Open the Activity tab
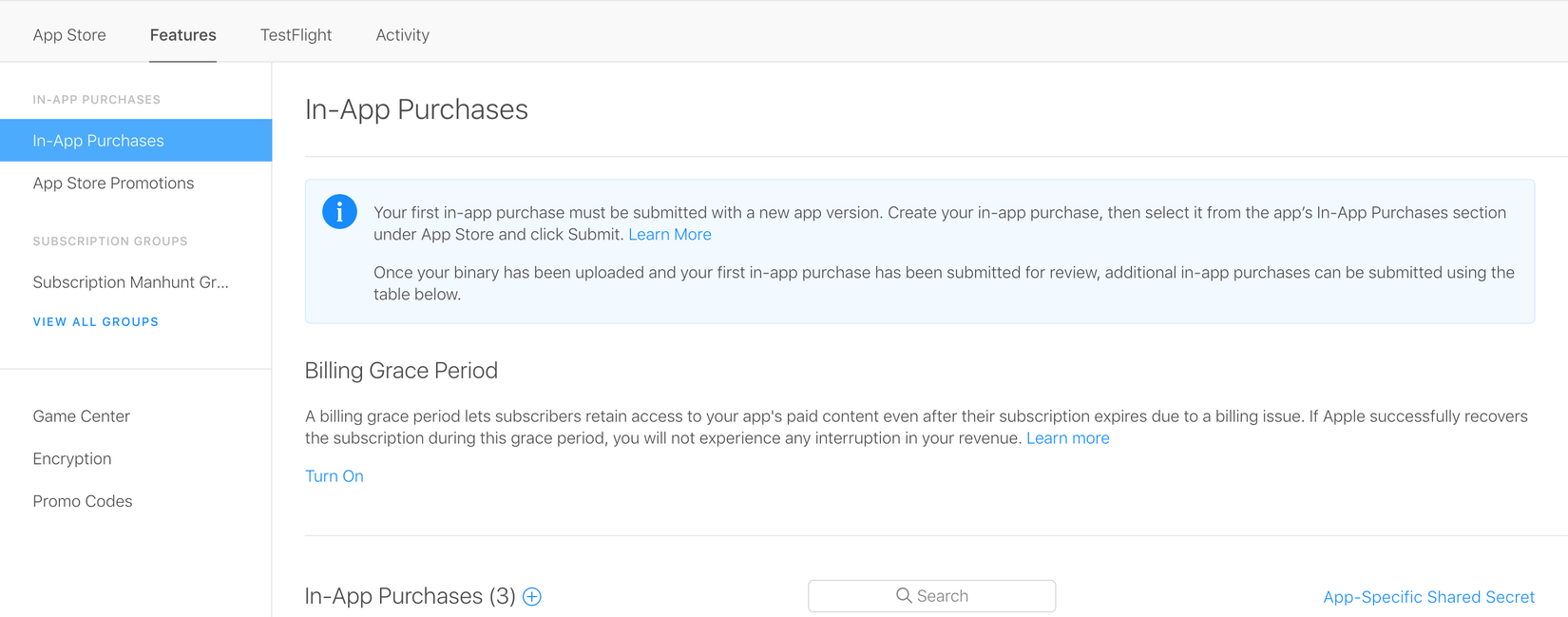Screen dimensions: 1568x617 pyautogui.click(x=402, y=35)
